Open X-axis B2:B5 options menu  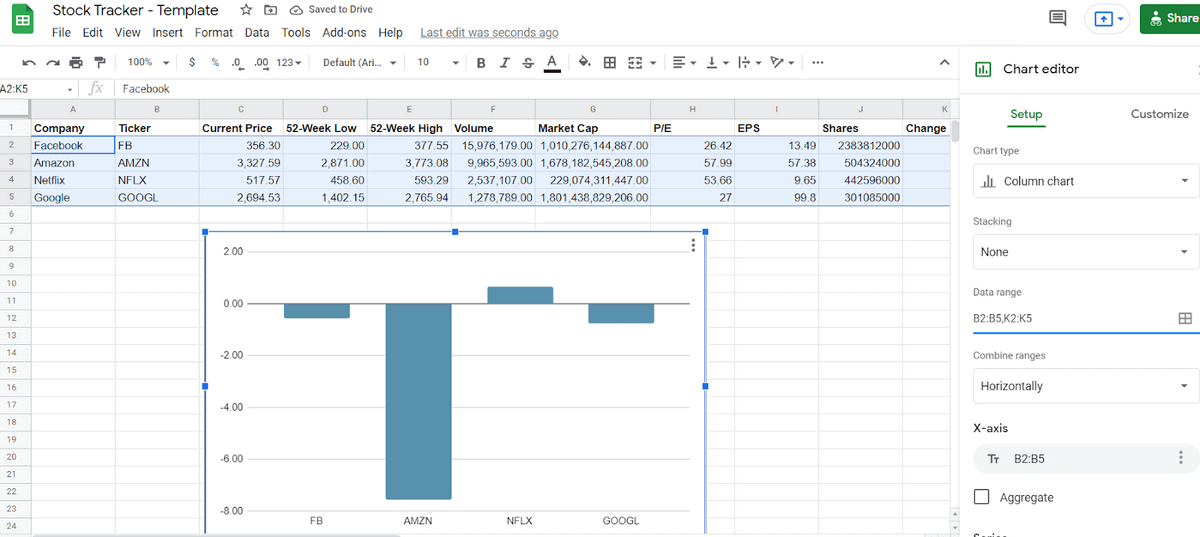pyautogui.click(x=1181, y=458)
